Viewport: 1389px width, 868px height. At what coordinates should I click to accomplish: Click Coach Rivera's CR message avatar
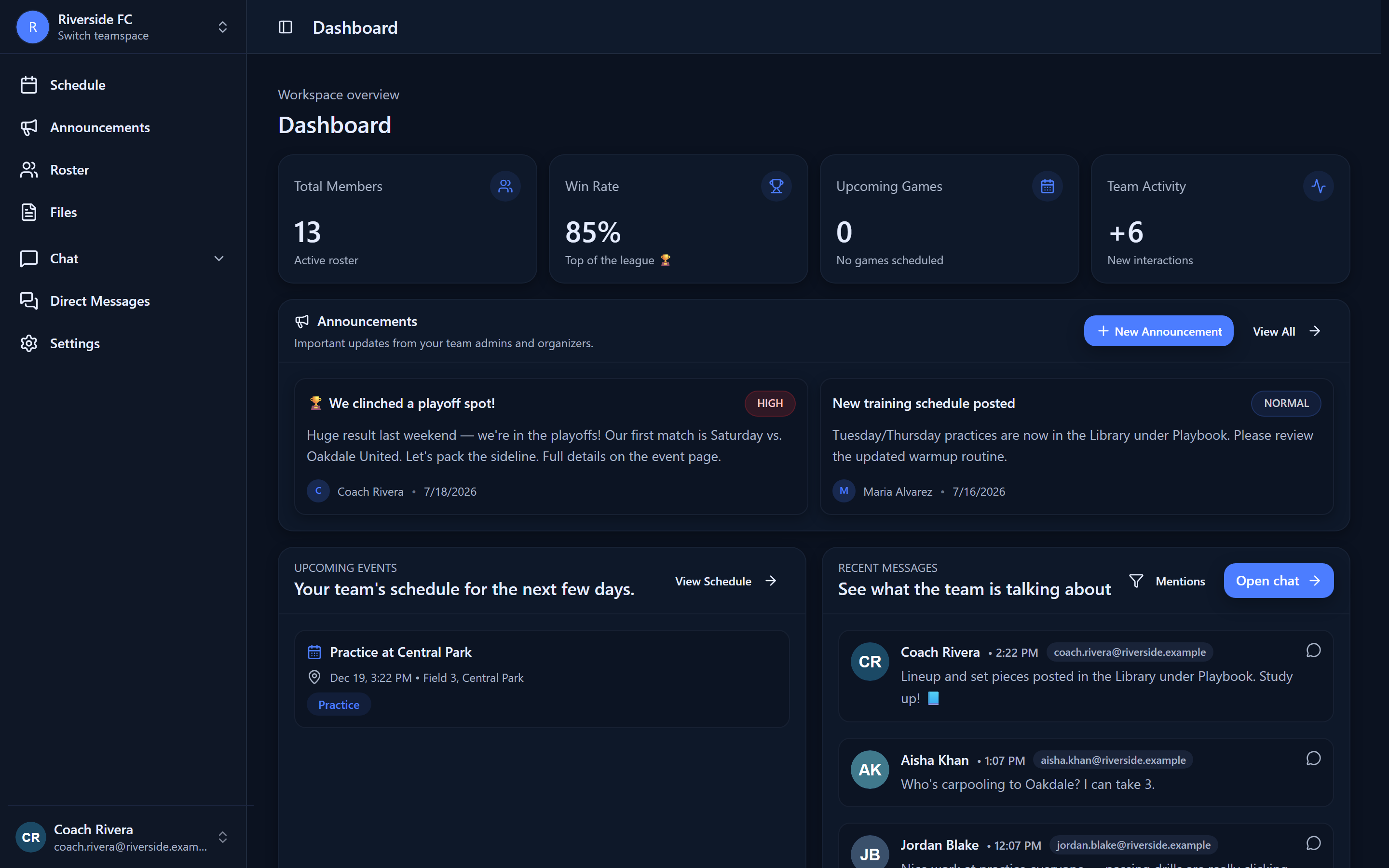coord(870,661)
